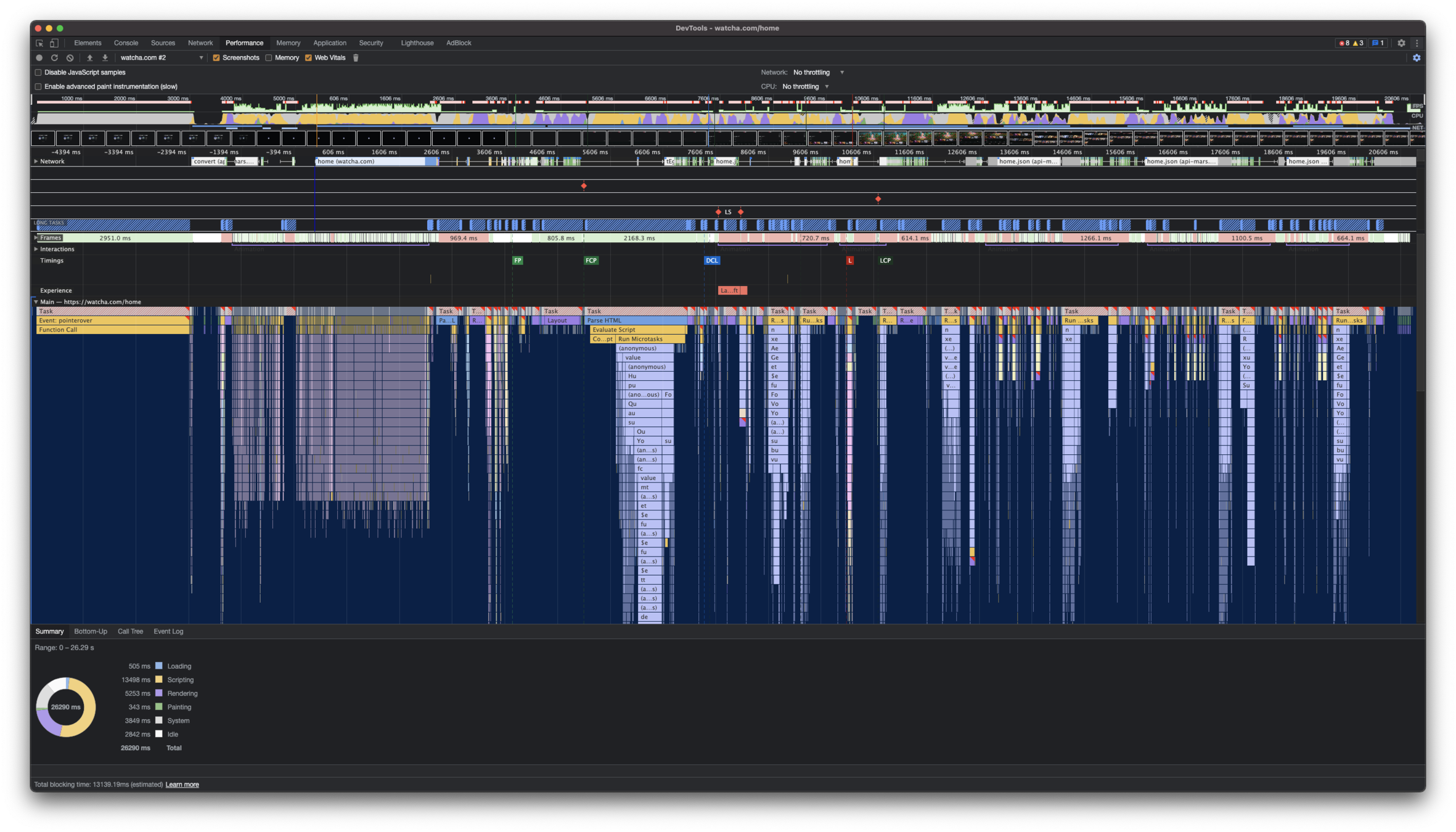
Task: Toggle the device toolbar icon
Action: coord(54,43)
